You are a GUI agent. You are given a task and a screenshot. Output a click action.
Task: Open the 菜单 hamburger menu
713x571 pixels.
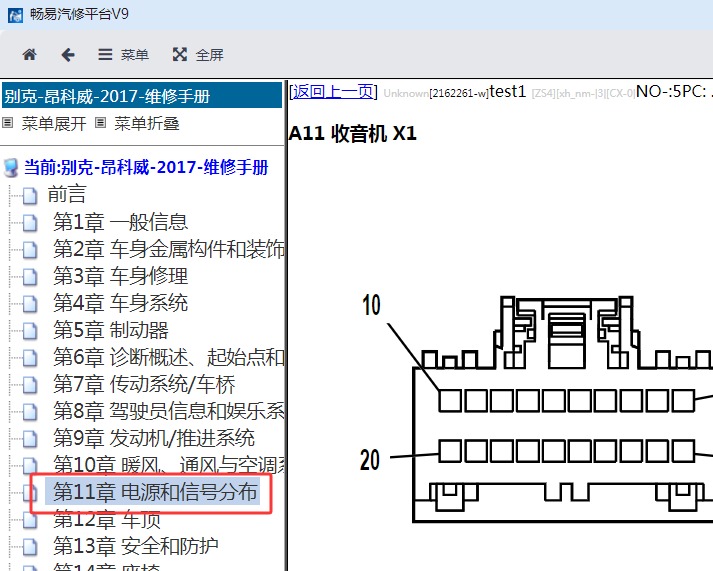123,55
